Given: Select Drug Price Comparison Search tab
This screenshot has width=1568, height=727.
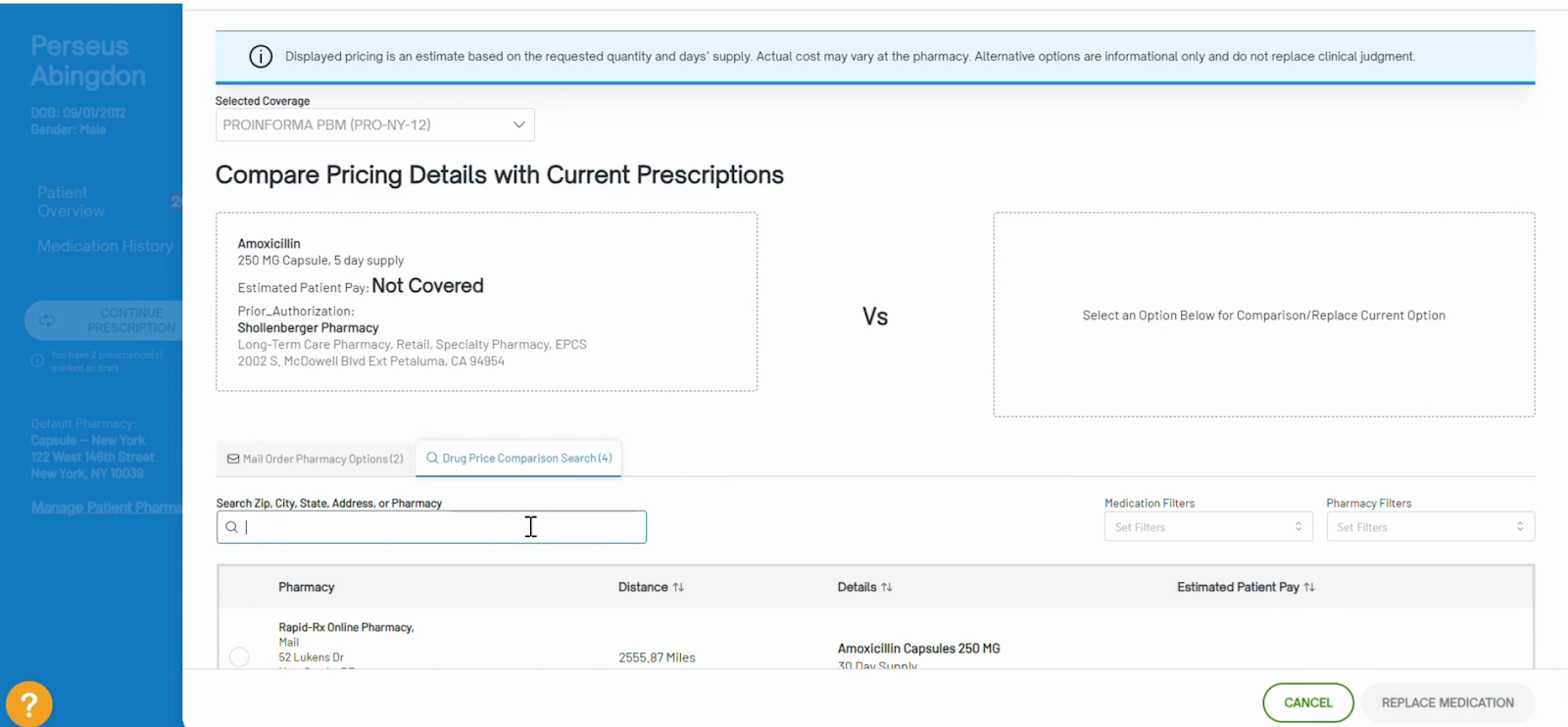Looking at the screenshot, I should pyautogui.click(x=518, y=458).
